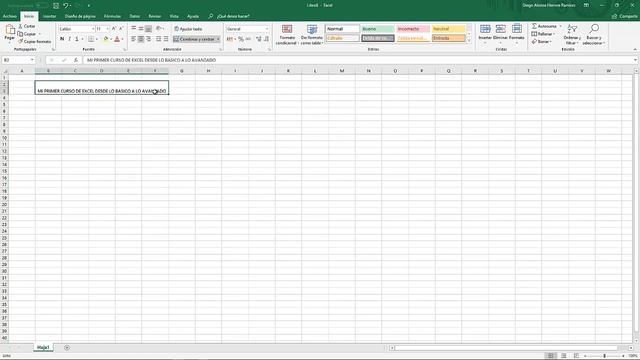Click the Copiar button
Image resolution: width=640 pixels, height=360 pixels.
[27, 34]
